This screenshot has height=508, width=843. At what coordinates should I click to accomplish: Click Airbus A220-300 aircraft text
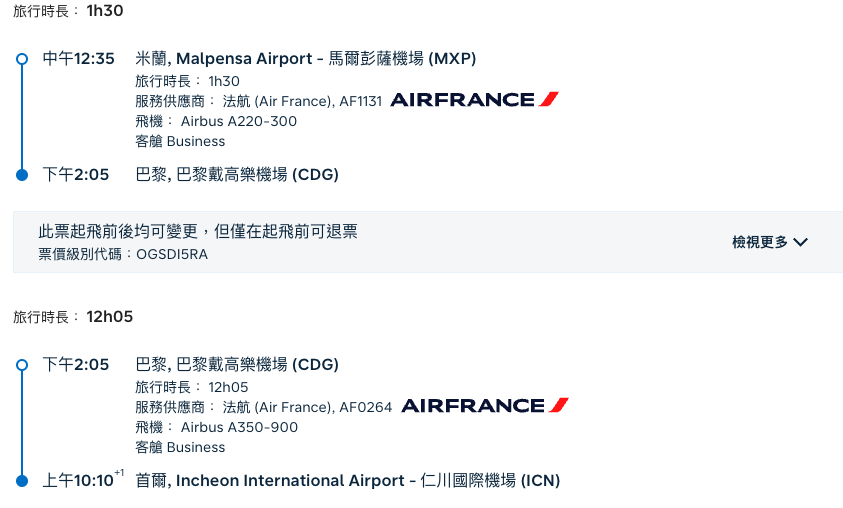point(239,121)
